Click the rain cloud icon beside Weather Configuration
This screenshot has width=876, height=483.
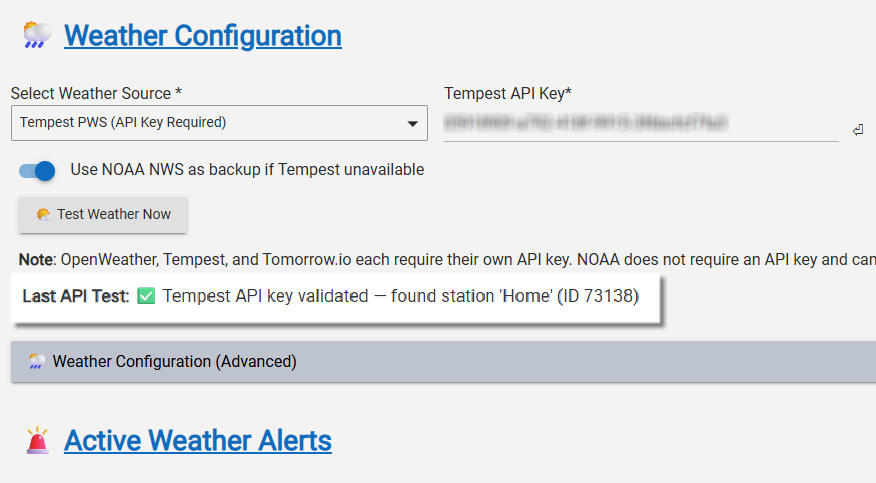click(37, 36)
